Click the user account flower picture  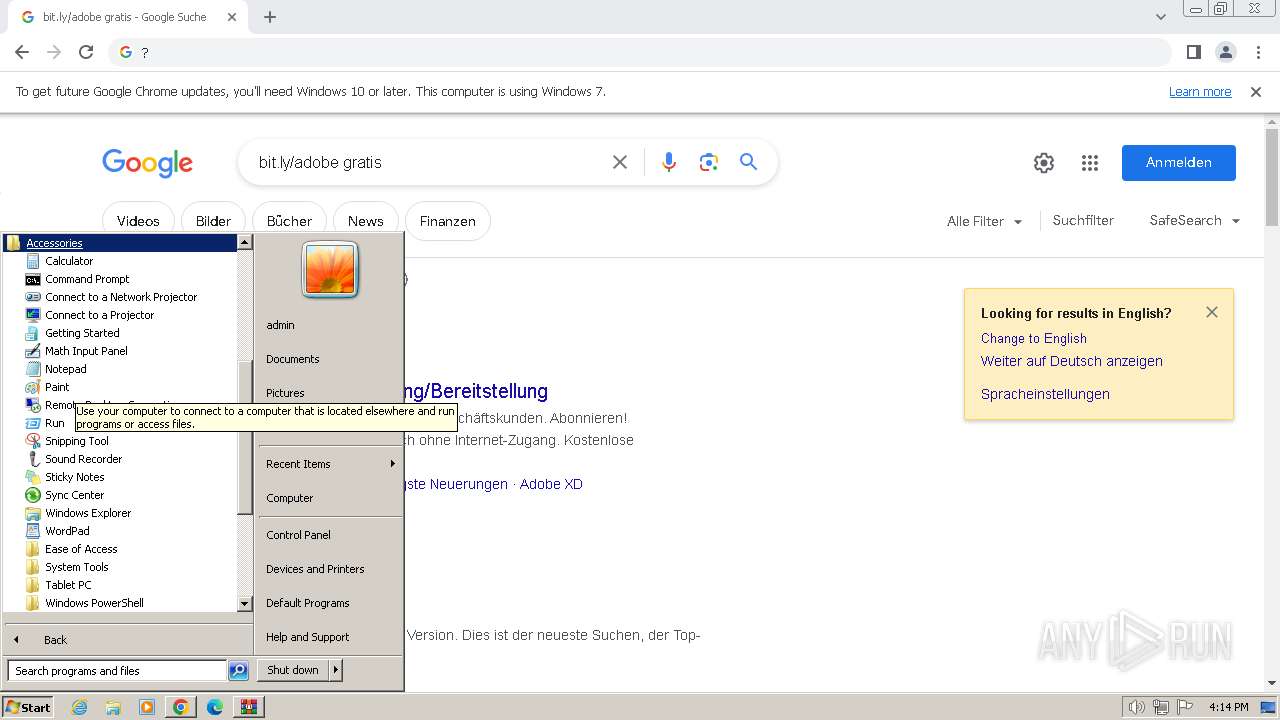[x=330, y=270]
